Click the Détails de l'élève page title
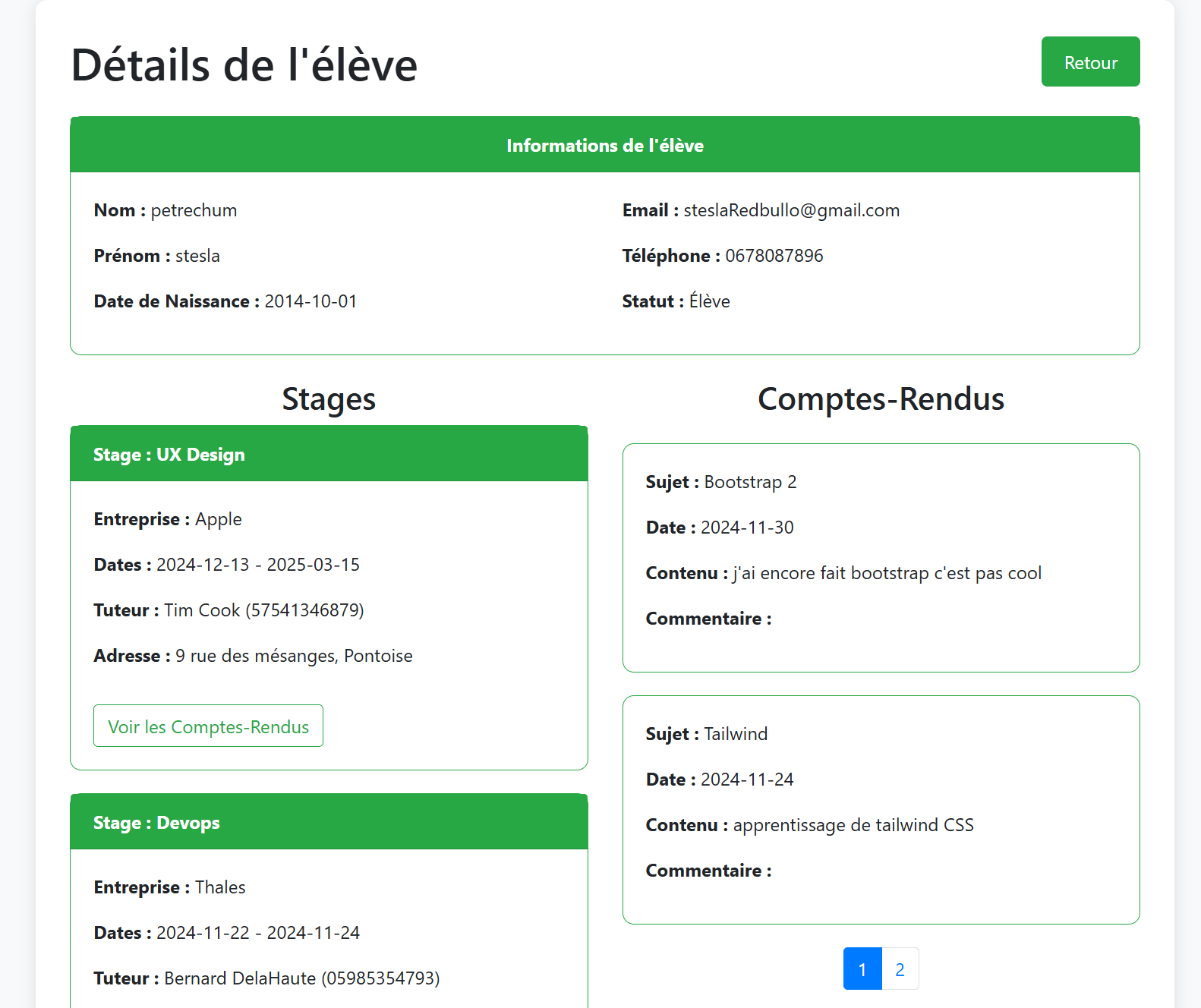The image size is (1201, 1008). (244, 65)
